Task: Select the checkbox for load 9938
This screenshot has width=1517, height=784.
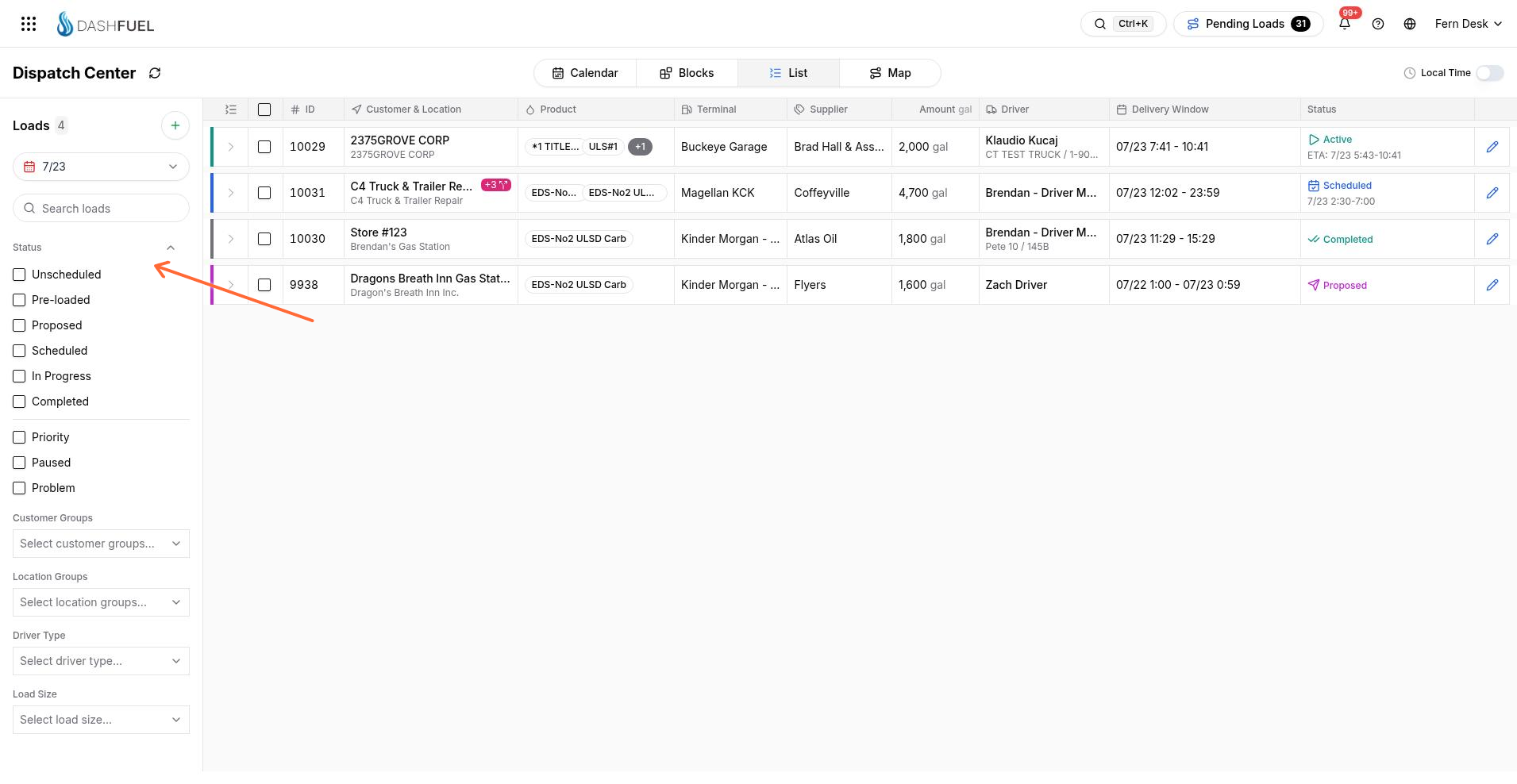Action: coord(264,285)
